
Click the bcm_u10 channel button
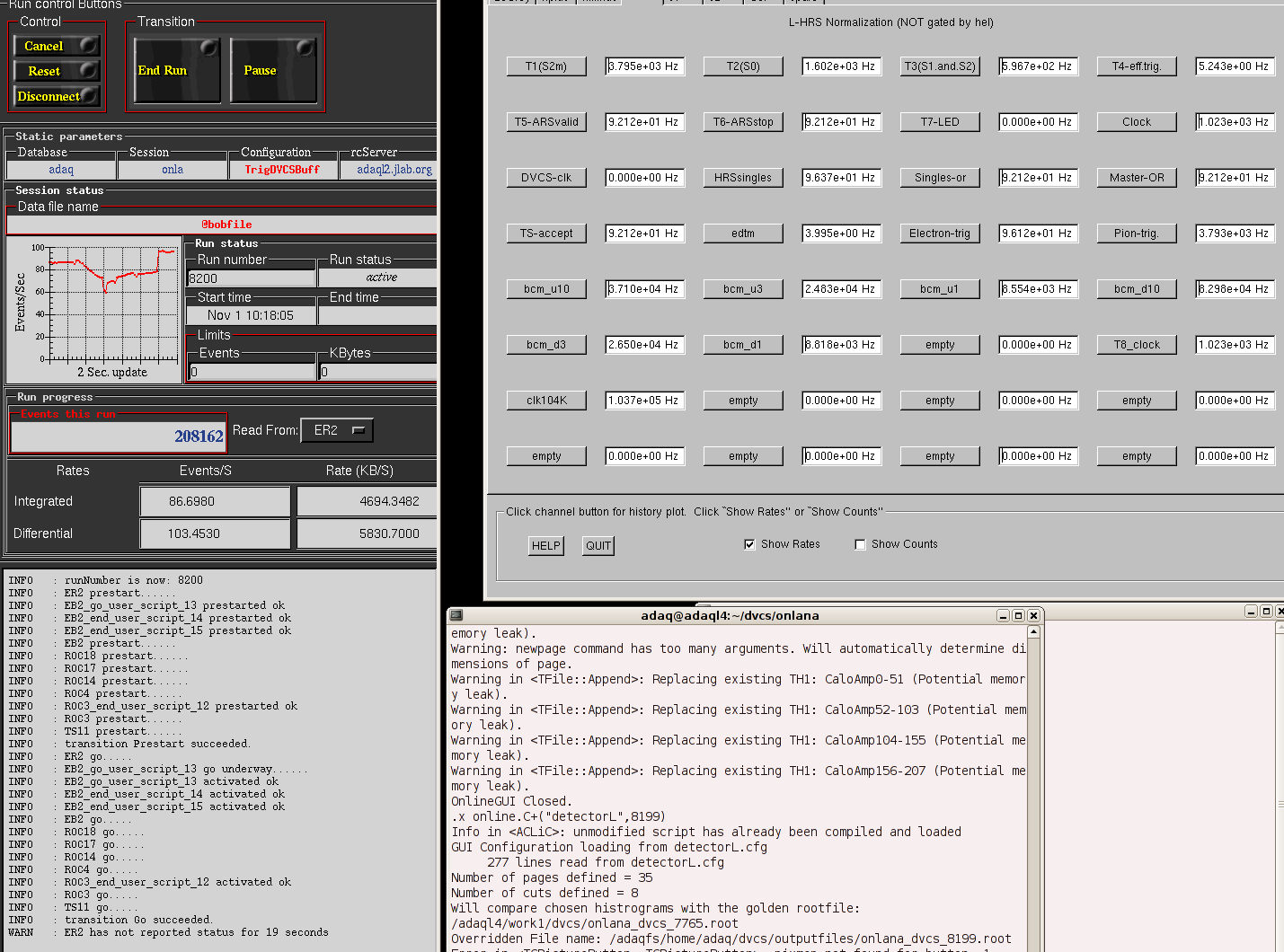pos(546,289)
